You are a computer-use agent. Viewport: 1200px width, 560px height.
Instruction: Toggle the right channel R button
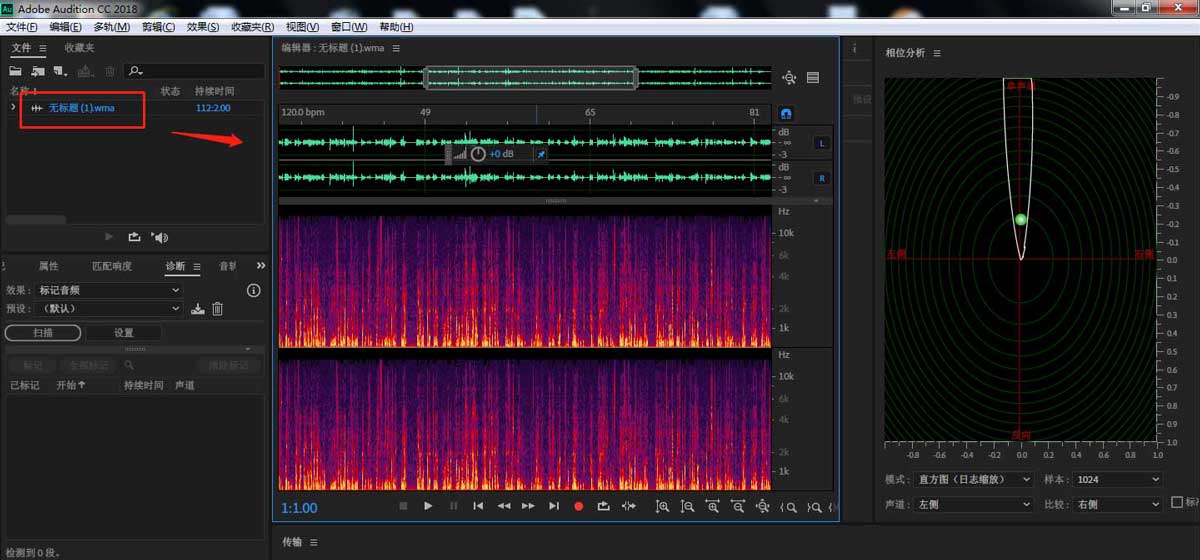[822, 178]
